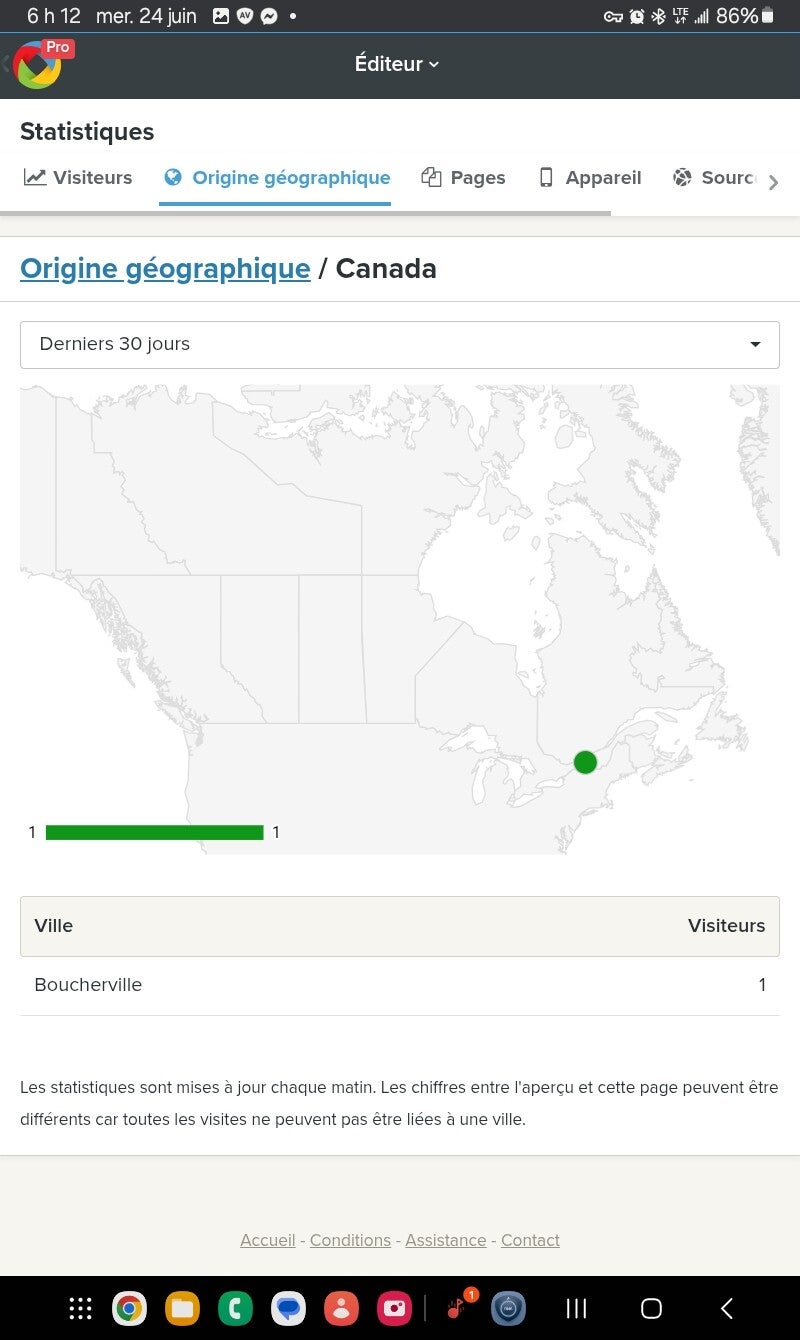
Task: Open the app drawer grid icon
Action: 80,1308
